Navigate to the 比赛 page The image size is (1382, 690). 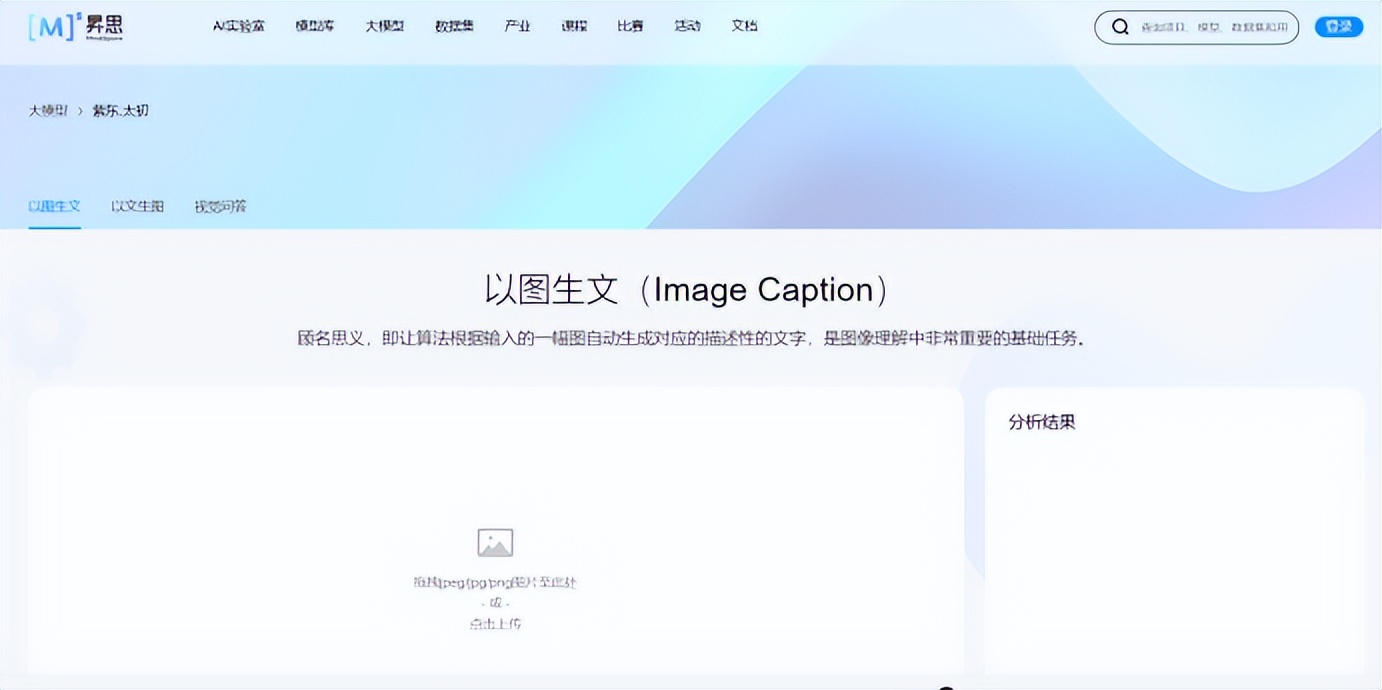(630, 26)
